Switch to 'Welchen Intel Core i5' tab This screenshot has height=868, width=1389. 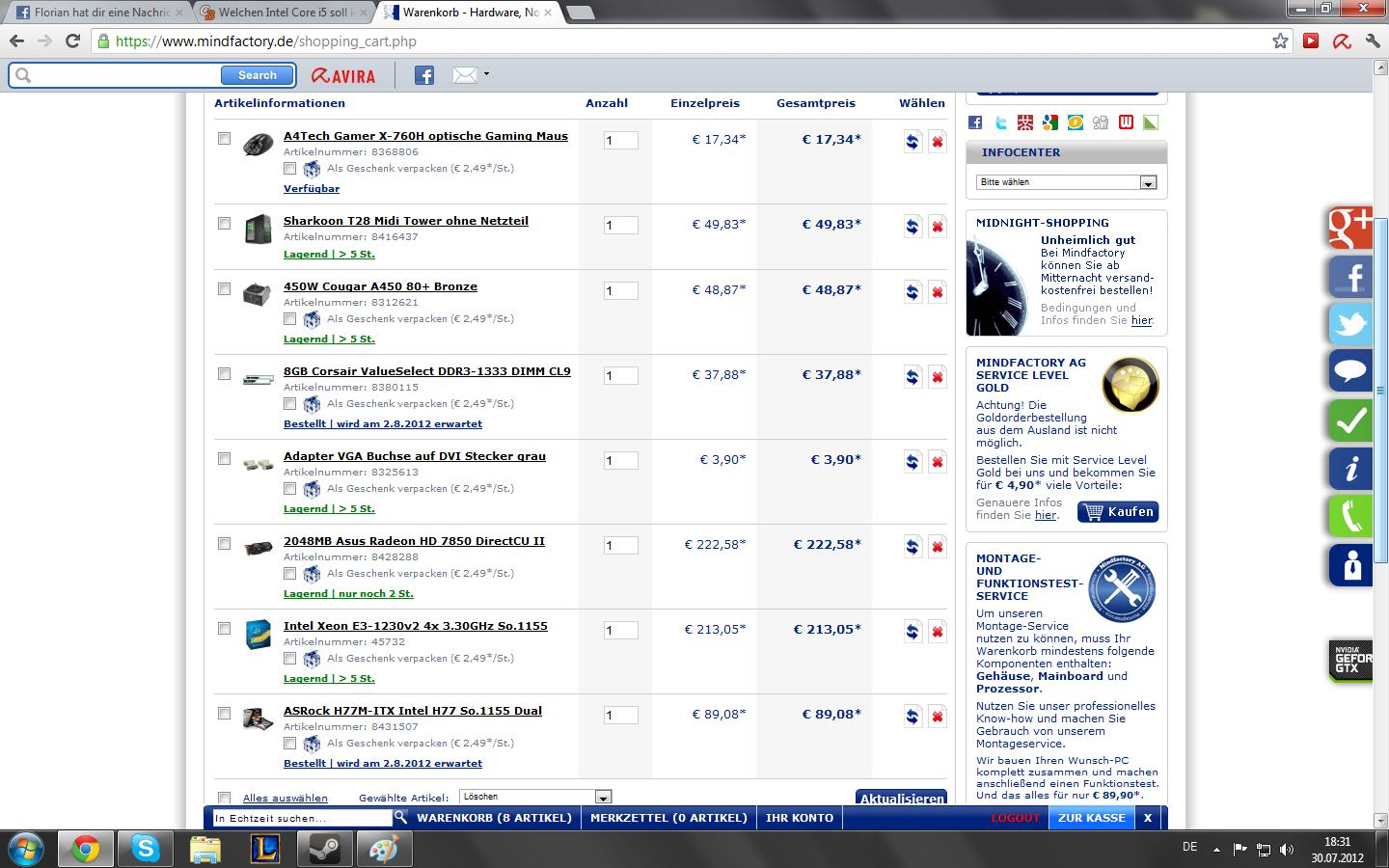click(286, 13)
